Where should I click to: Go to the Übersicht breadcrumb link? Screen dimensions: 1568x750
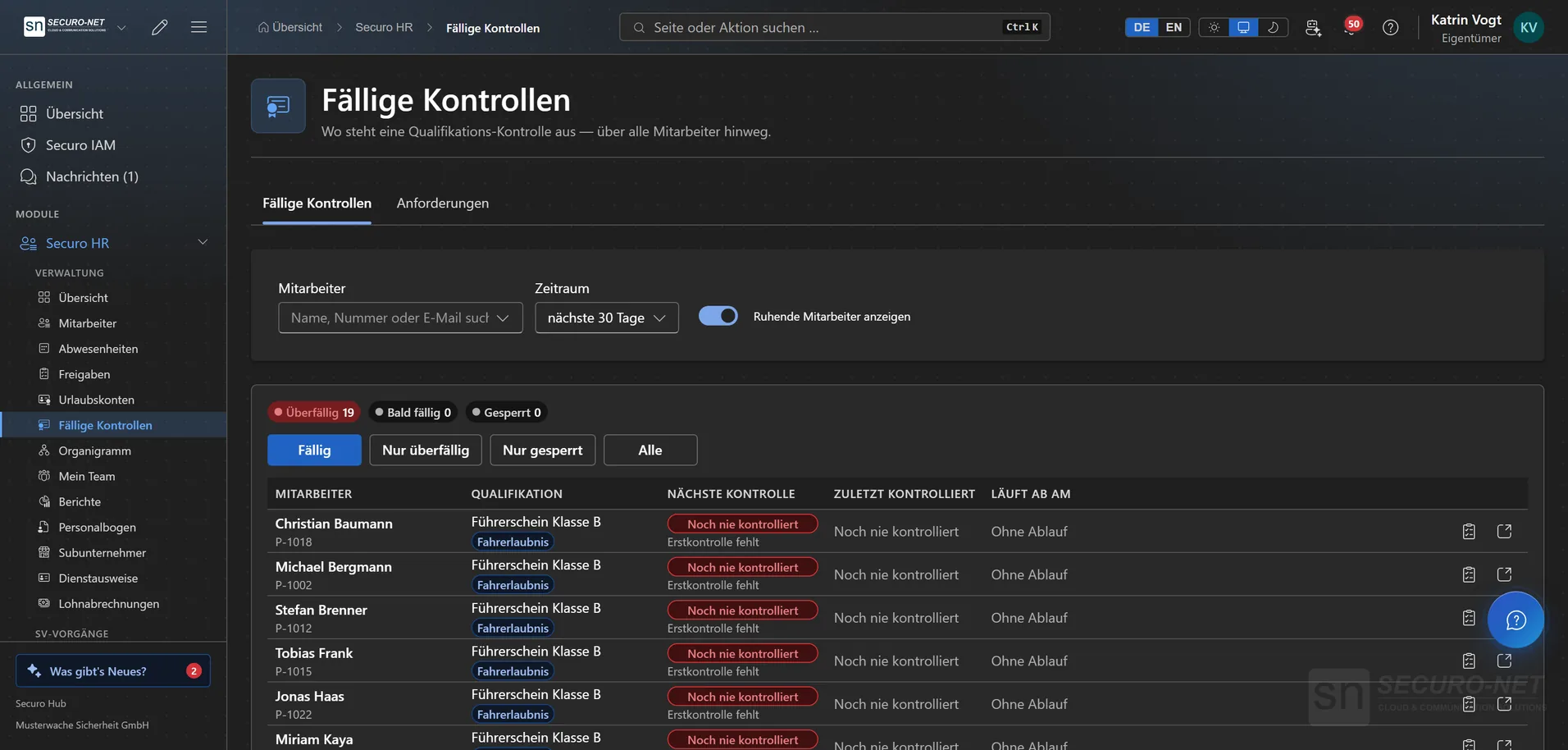[290, 27]
